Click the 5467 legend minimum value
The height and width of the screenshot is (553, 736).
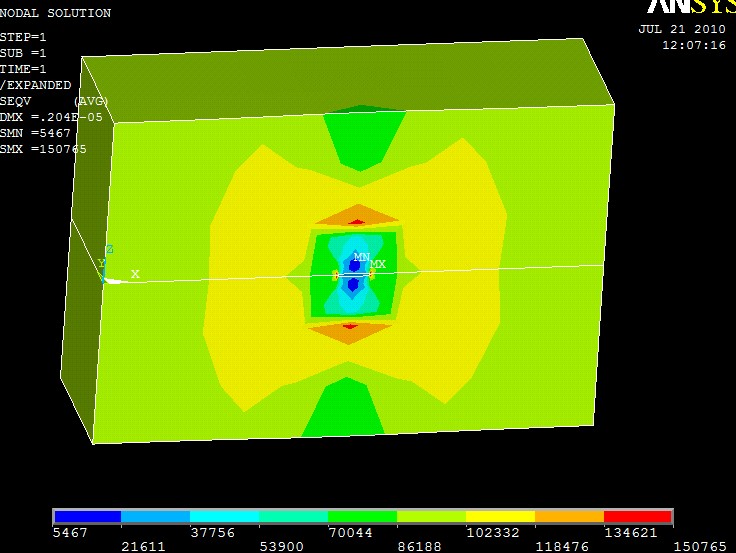click(x=70, y=534)
